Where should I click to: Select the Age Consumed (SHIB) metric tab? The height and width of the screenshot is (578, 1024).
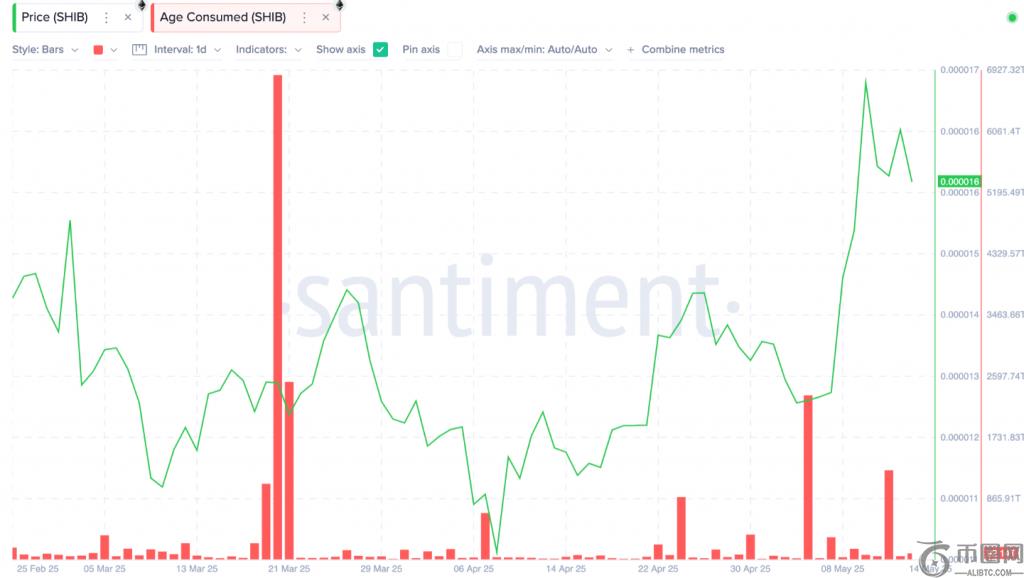(x=223, y=17)
